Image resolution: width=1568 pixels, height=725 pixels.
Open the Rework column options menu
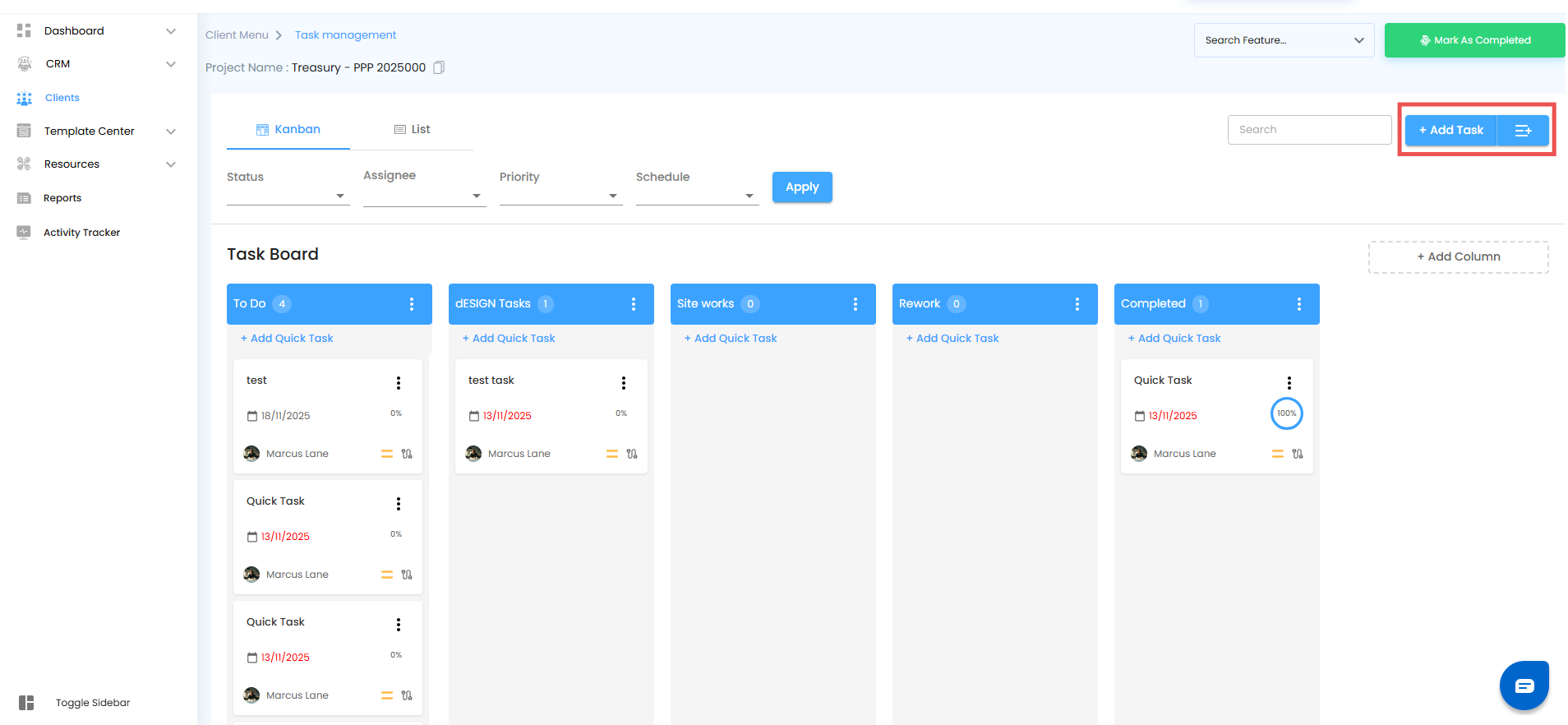(x=1077, y=304)
